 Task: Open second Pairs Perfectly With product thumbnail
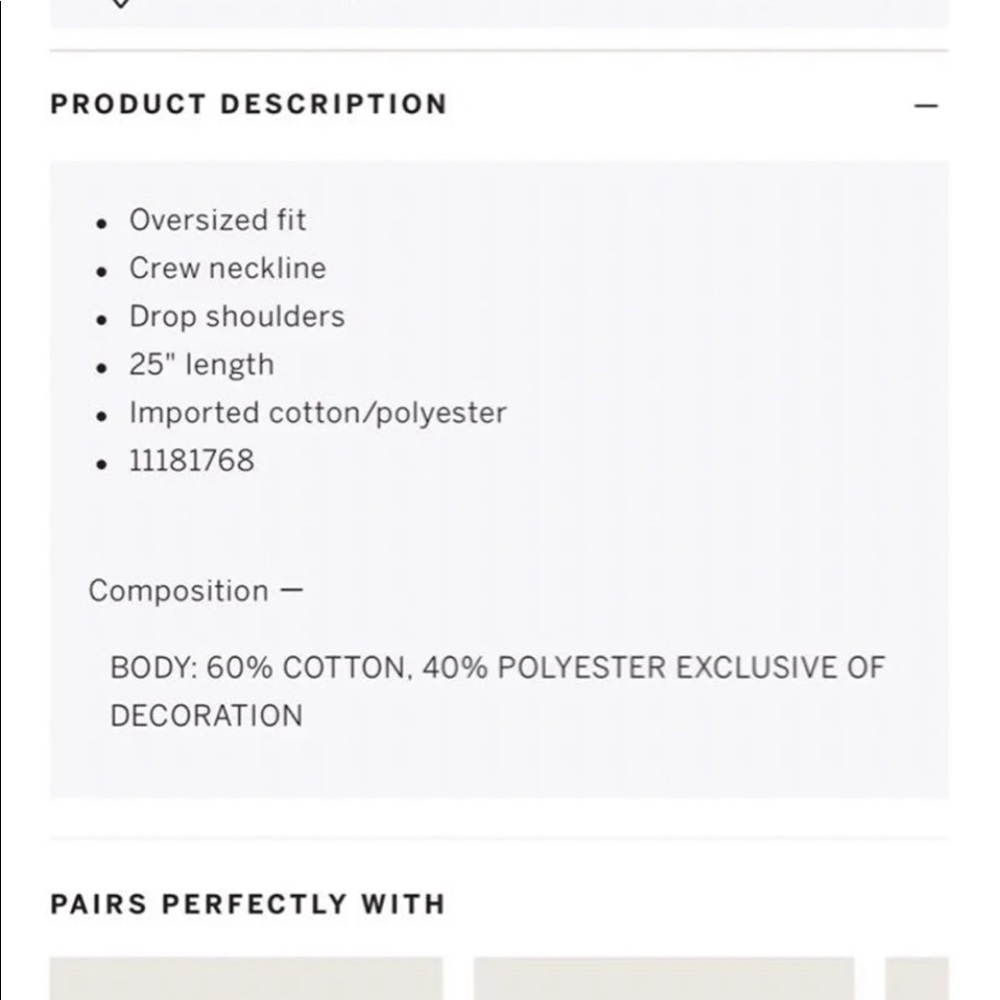[664, 979]
